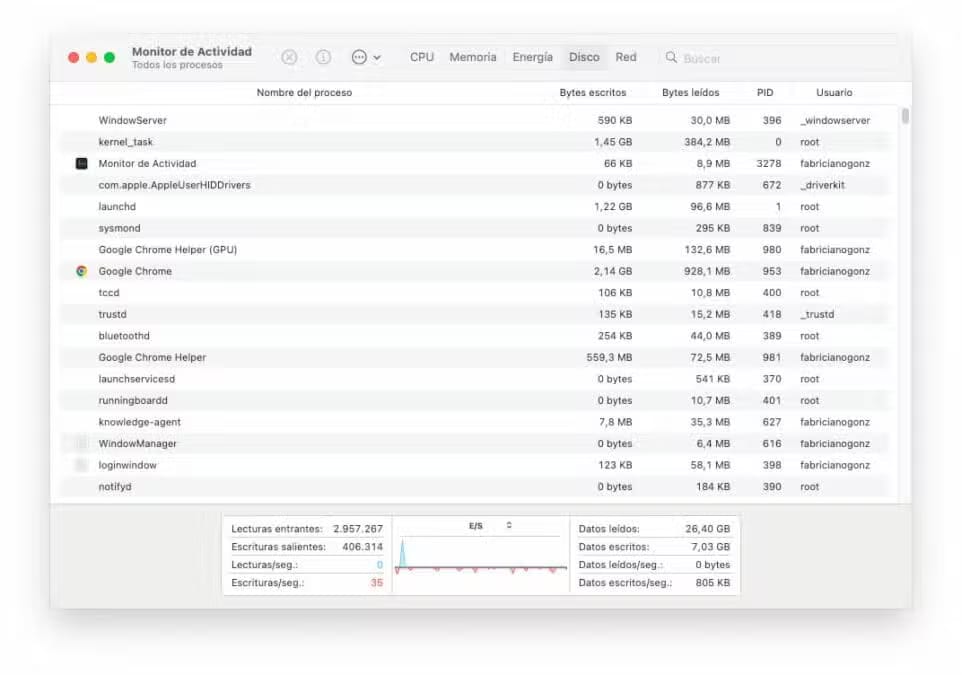Image resolution: width=962 pixels, height=675 pixels.
Task: Click the Datos leídos value 26,40 GB
Action: pyautogui.click(x=707, y=528)
